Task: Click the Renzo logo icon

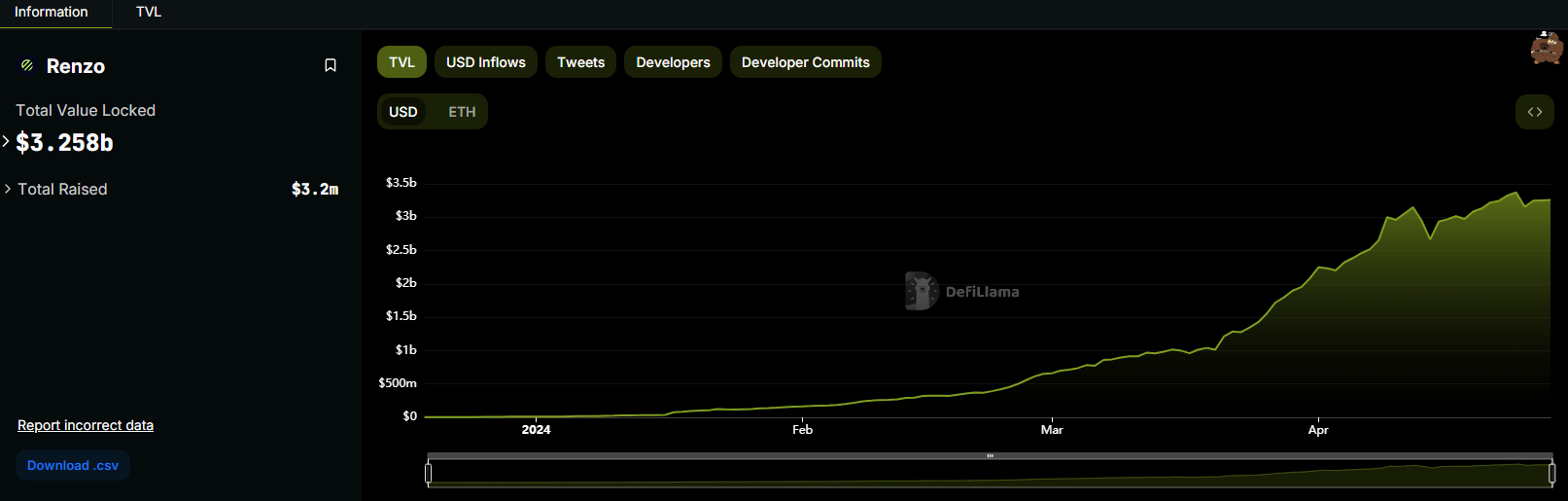Action: coord(27,65)
